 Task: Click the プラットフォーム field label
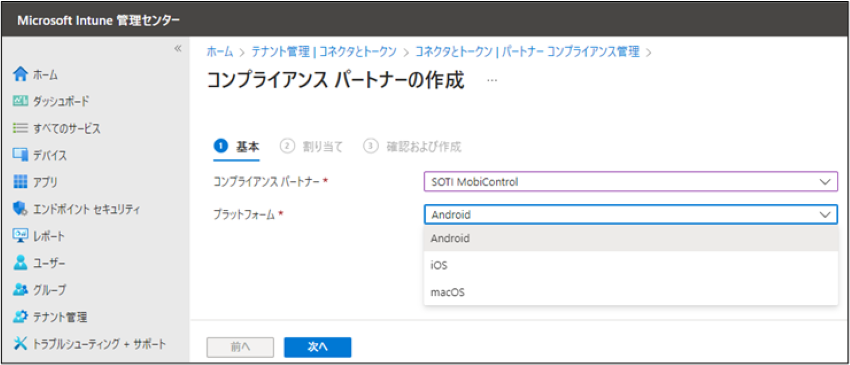tap(244, 214)
